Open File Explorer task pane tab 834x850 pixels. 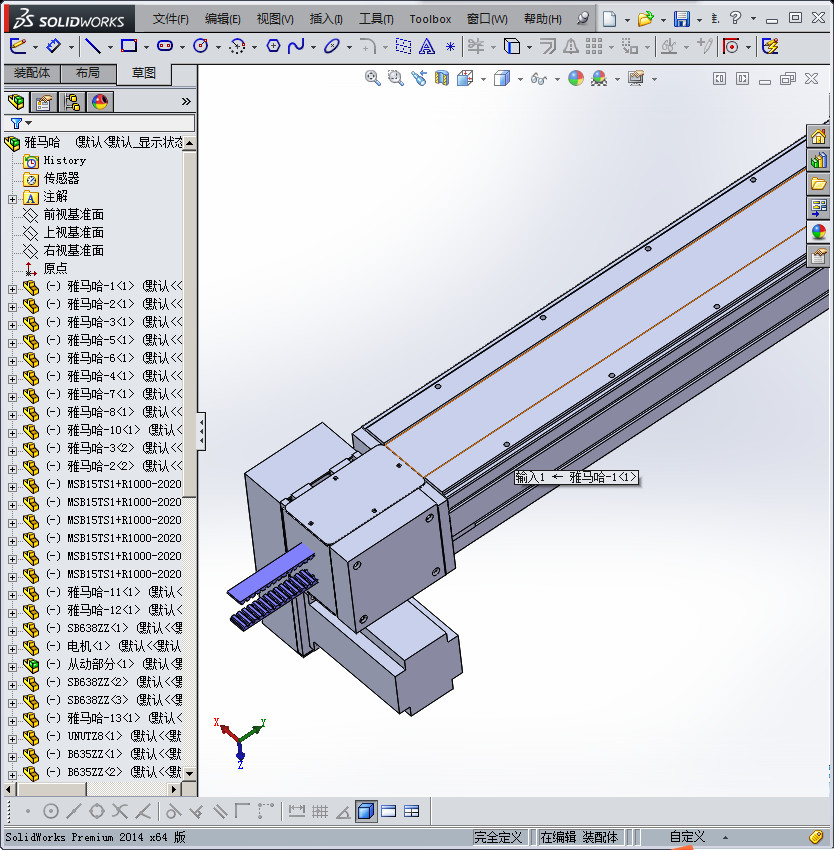tap(818, 184)
